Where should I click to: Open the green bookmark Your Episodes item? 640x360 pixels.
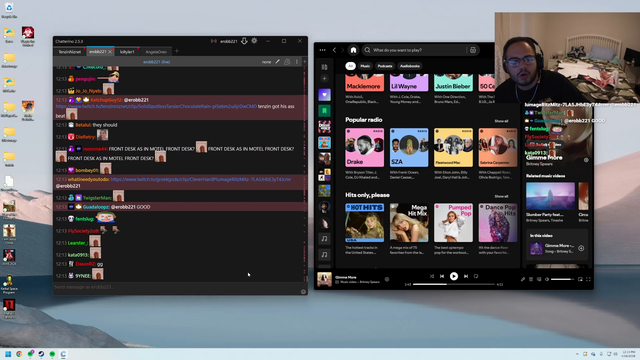[324, 111]
